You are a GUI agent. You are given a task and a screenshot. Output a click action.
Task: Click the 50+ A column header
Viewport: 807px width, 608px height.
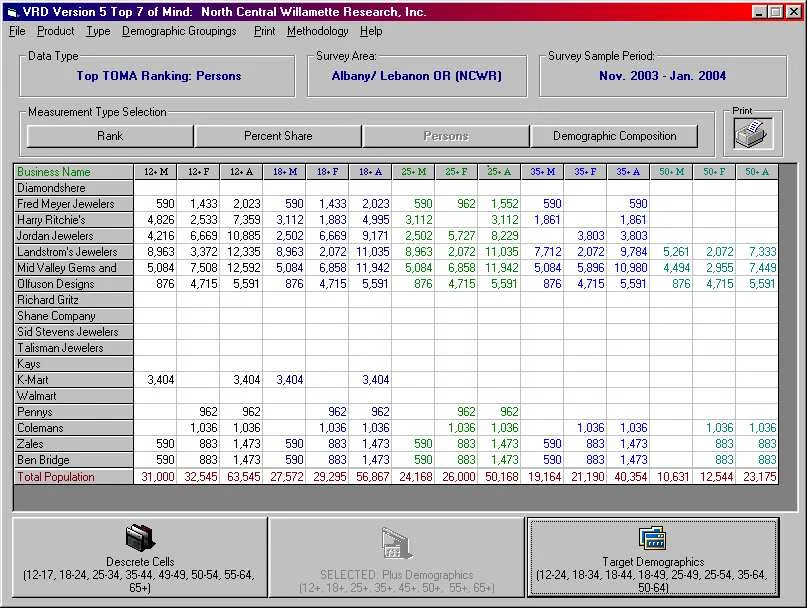pos(757,172)
